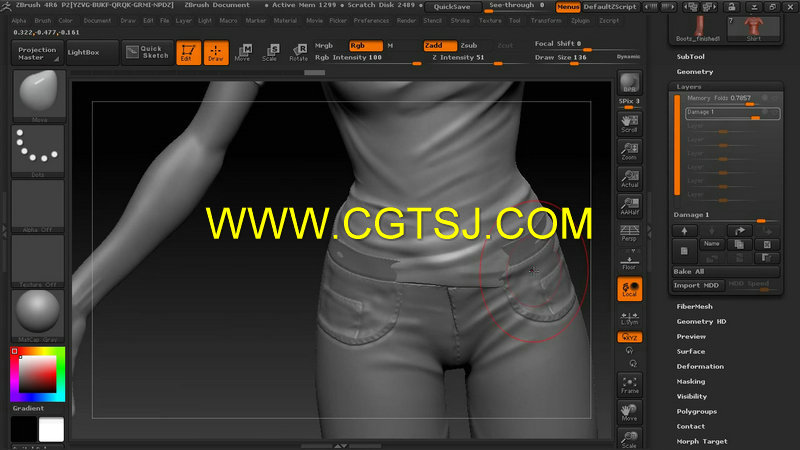
Task: Click Import MDD button
Action: pos(697,285)
